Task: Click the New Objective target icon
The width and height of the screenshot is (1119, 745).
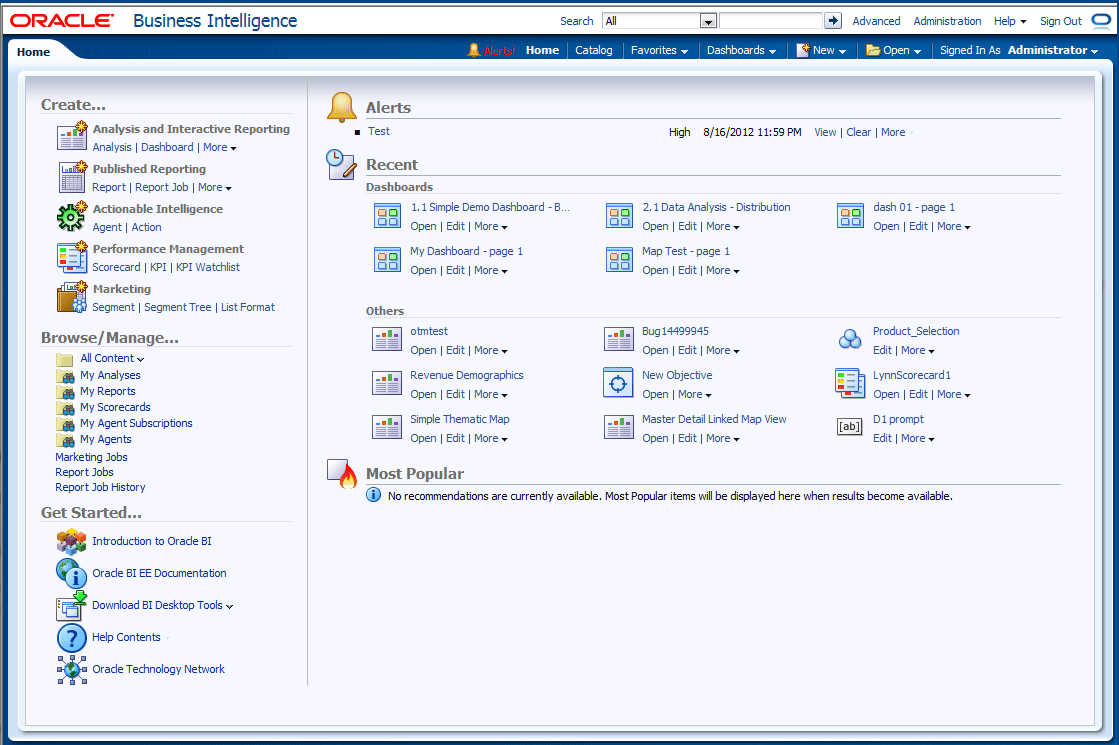Action: click(619, 383)
